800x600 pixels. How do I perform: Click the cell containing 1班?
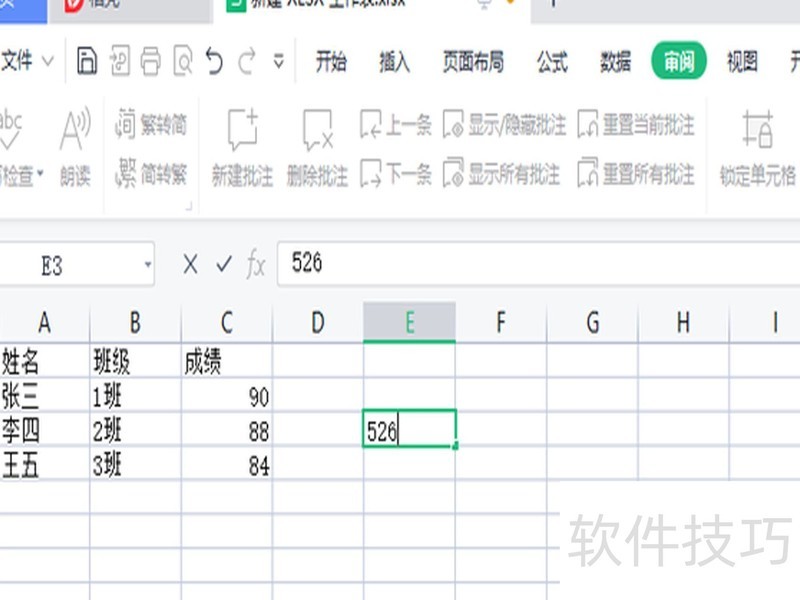[135, 395]
